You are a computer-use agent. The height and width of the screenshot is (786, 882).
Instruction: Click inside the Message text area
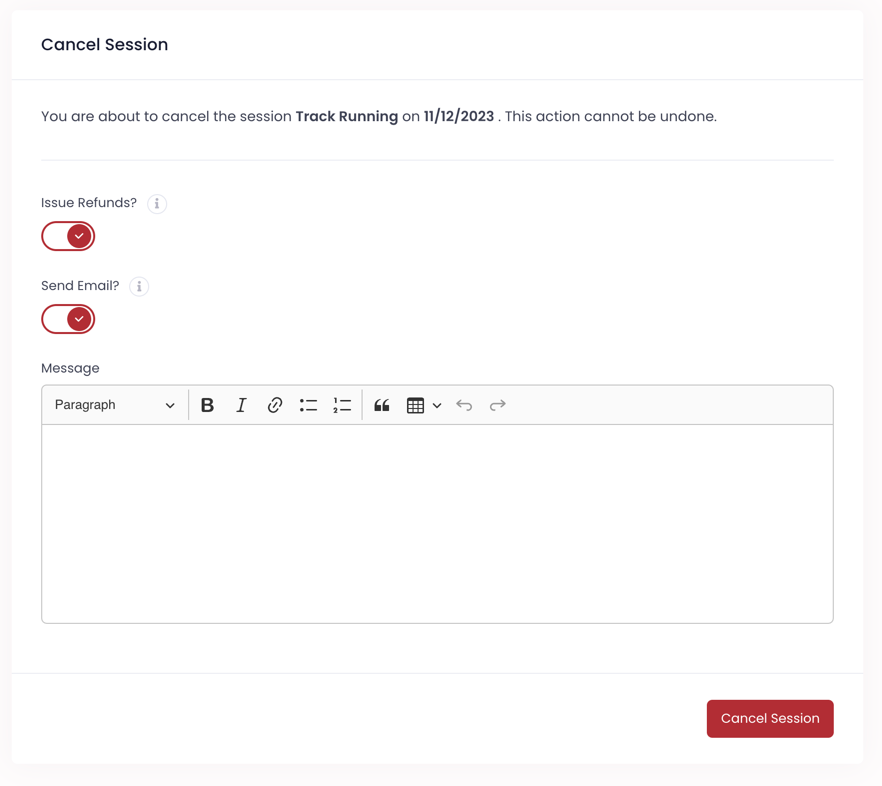(437, 523)
